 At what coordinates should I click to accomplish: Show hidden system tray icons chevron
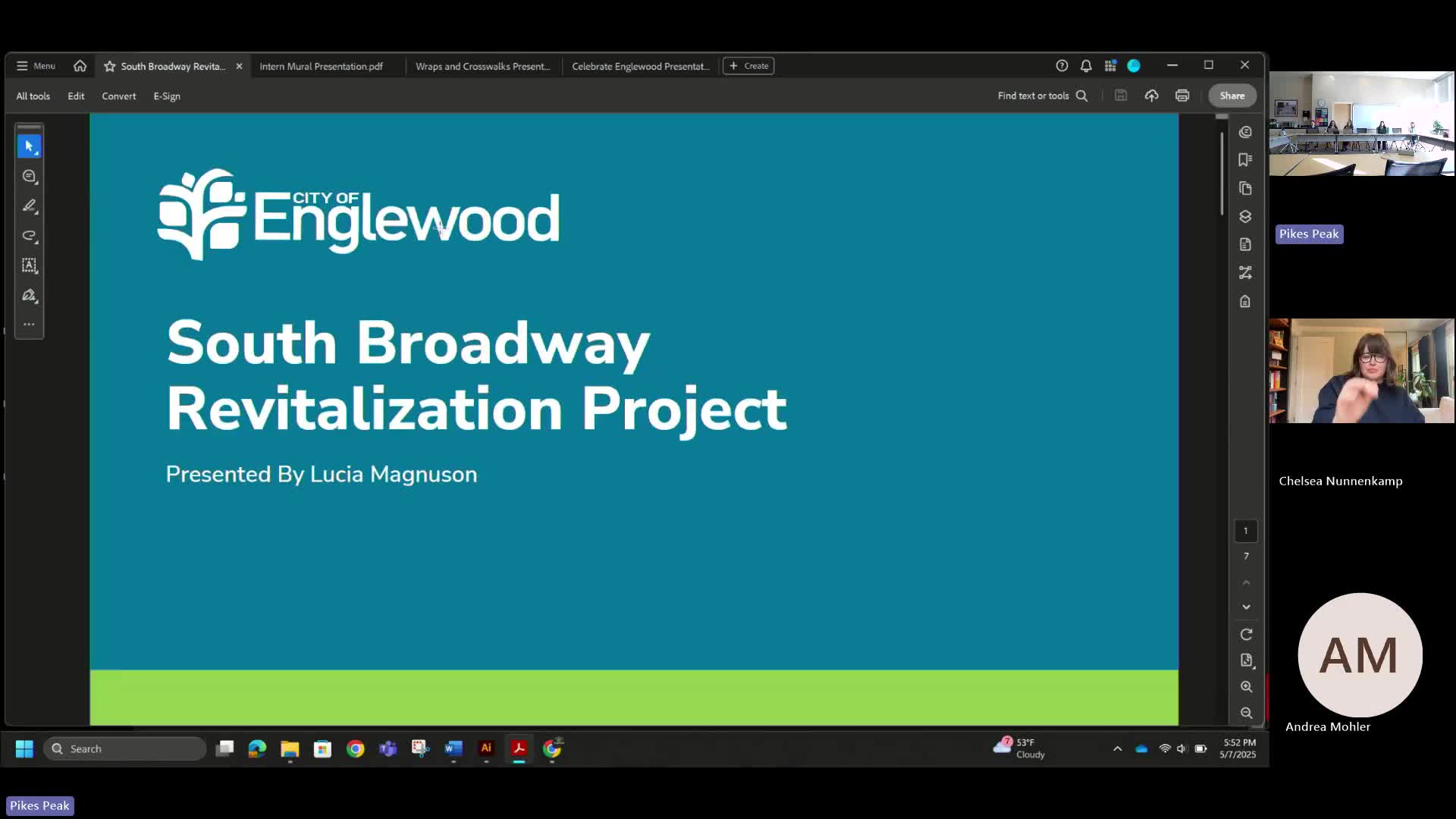1117,748
